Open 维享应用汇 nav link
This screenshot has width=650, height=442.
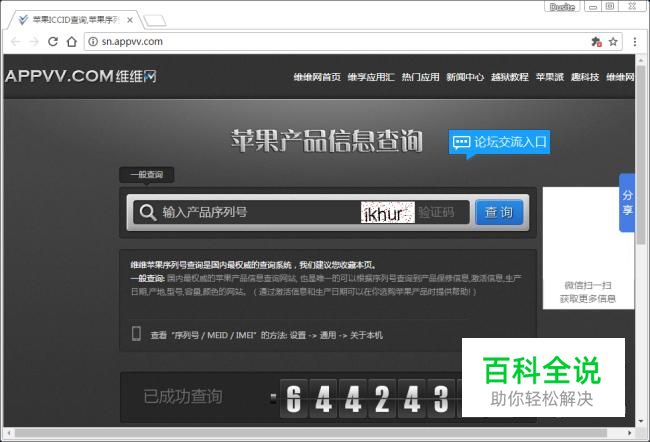(371, 77)
